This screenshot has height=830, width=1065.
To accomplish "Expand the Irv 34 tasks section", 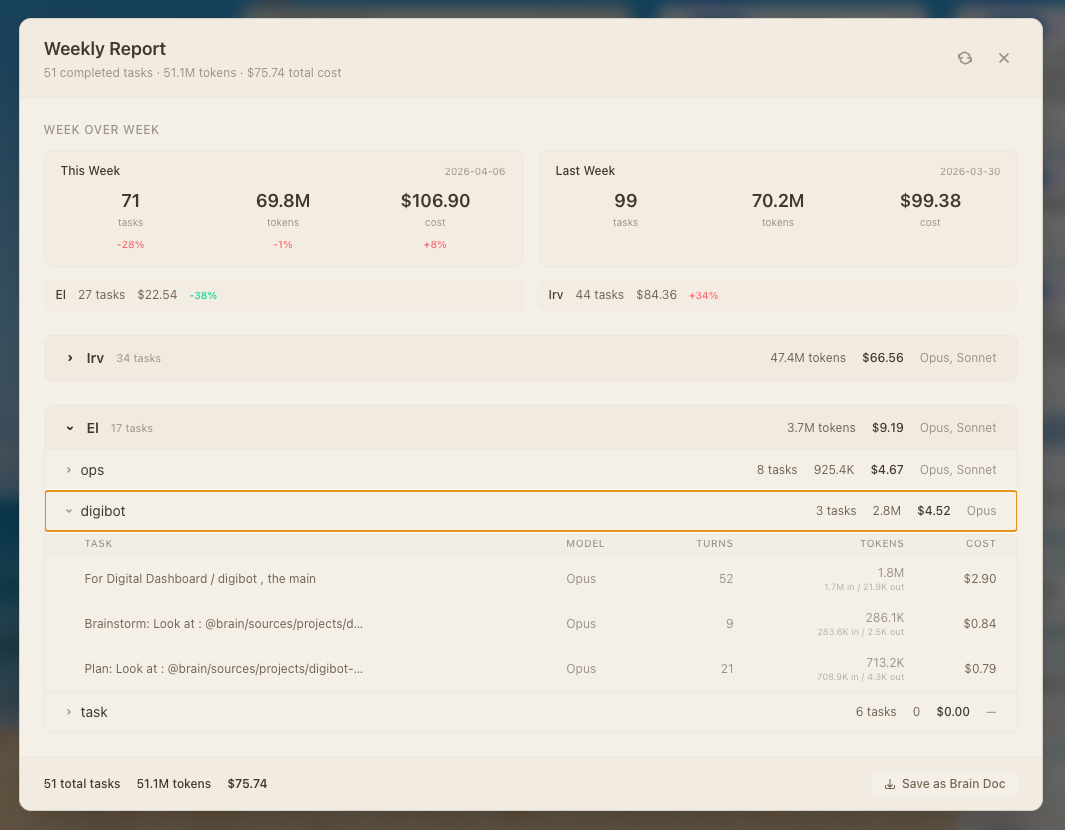I will (530, 358).
